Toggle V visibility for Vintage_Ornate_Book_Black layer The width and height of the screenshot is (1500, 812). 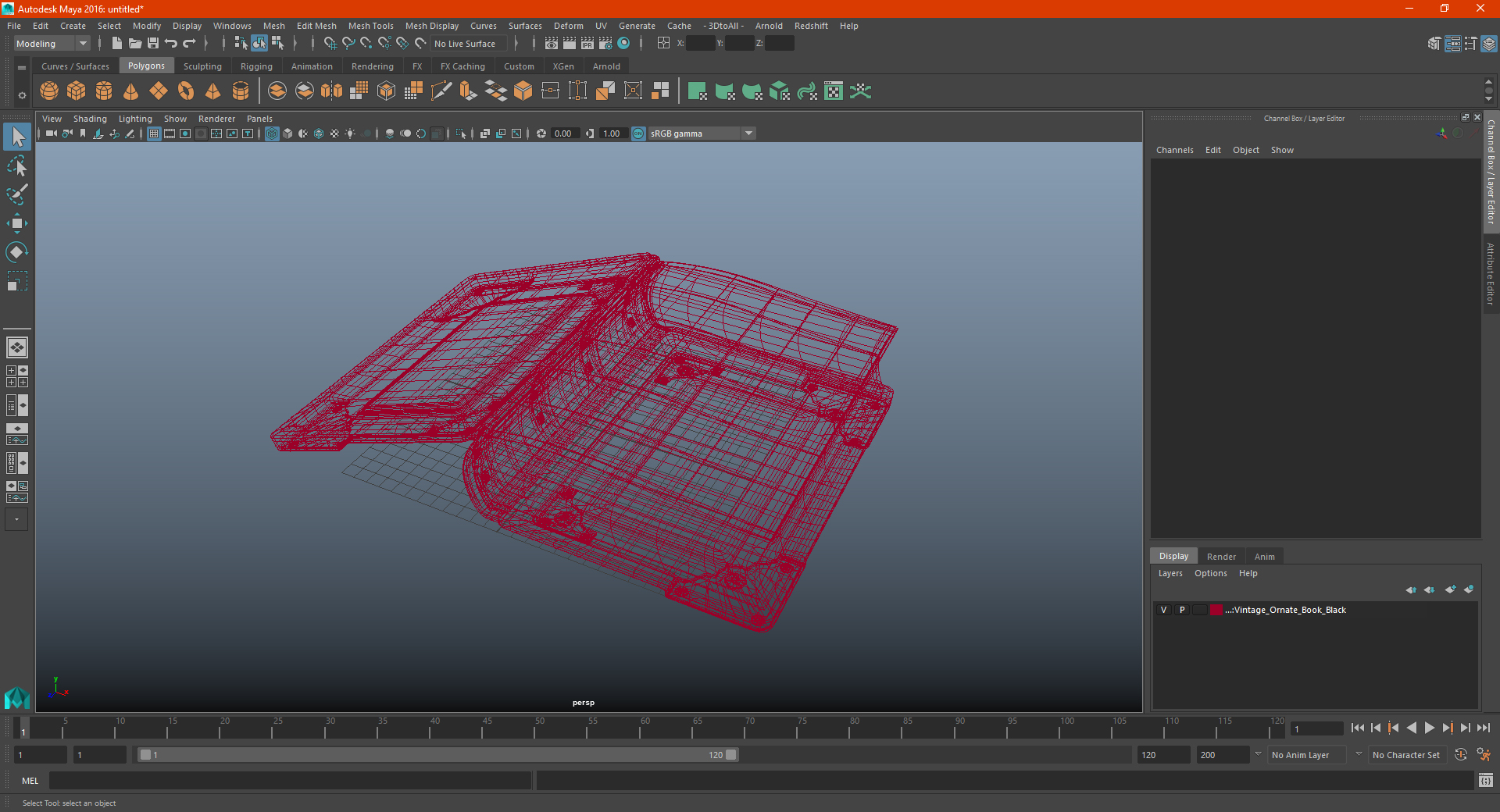pyautogui.click(x=1164, y=610)
